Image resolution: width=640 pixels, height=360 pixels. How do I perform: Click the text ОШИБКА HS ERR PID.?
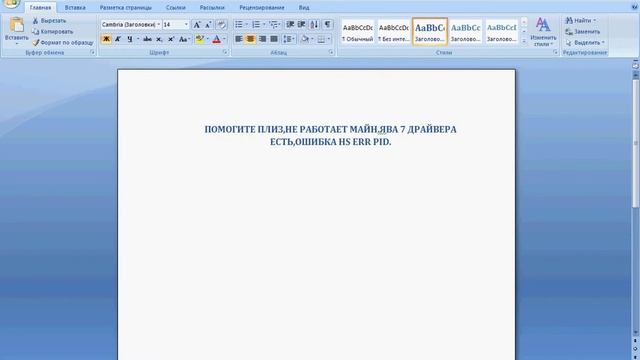(343, 142)
